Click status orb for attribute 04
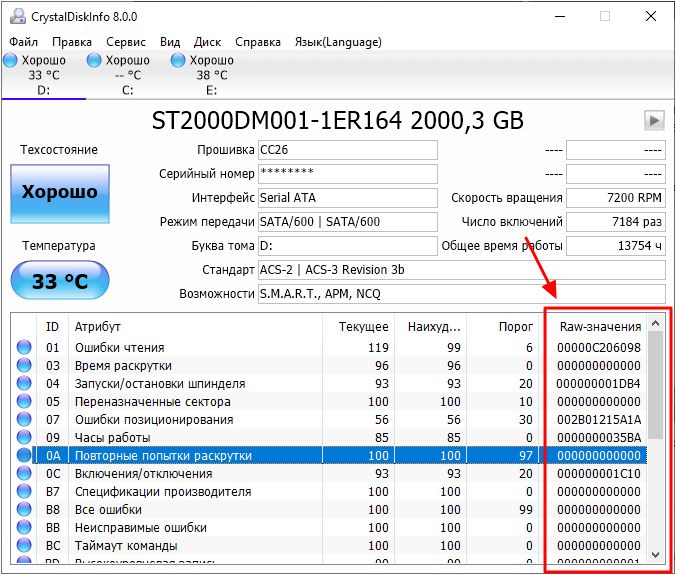Image resolution: width=676 pixels, height=575 pixels. (24, 384)
